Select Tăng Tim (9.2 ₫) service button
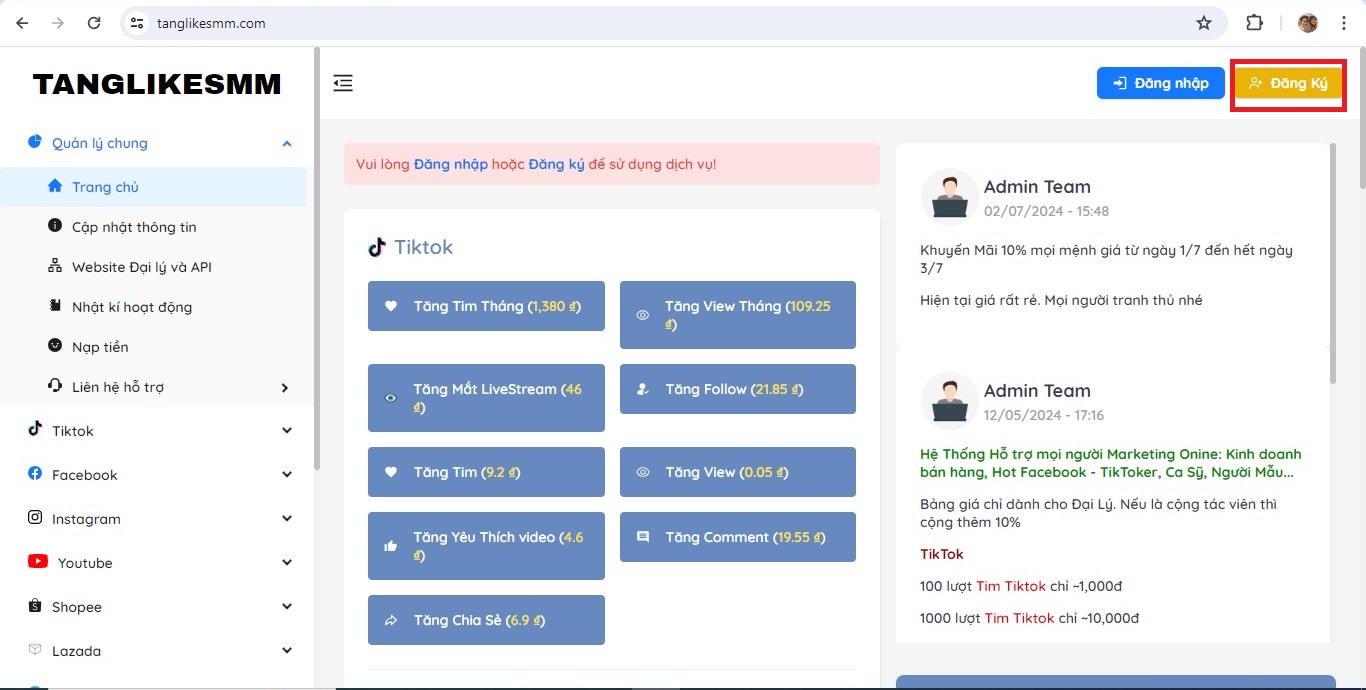 click(486, 472)
